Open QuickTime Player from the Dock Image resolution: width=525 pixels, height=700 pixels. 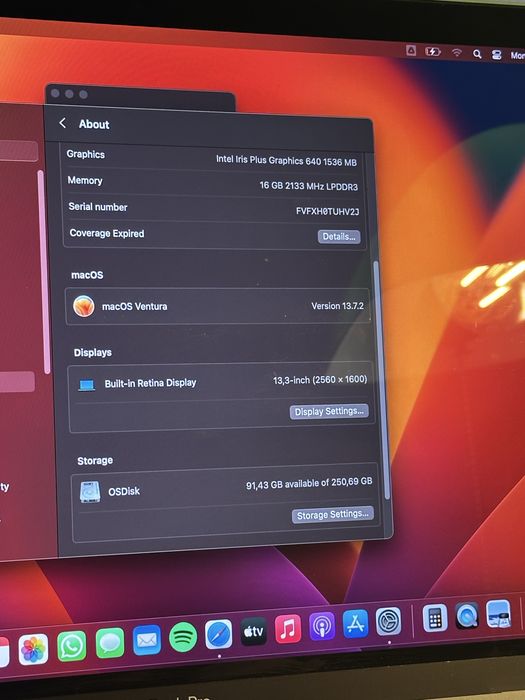click(x=467, y=615)
